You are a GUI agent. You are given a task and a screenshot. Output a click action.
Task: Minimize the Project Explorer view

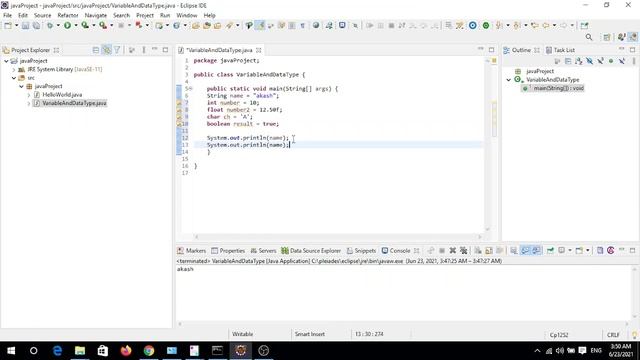[154, 50]
